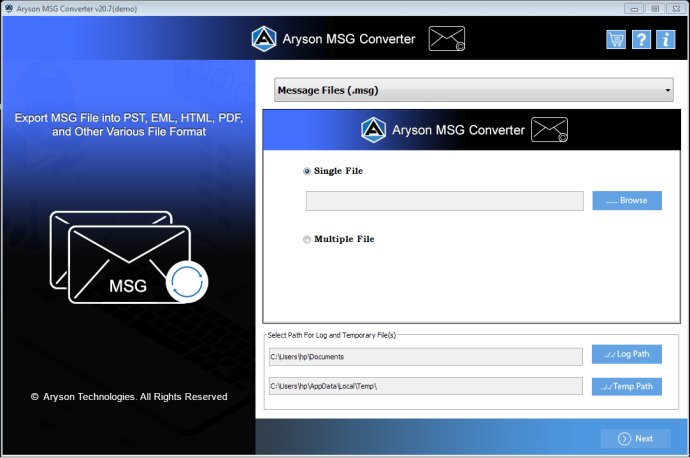The image size is (690, 458).
Task: Click the Temp Path button
Action: (627, 387)
